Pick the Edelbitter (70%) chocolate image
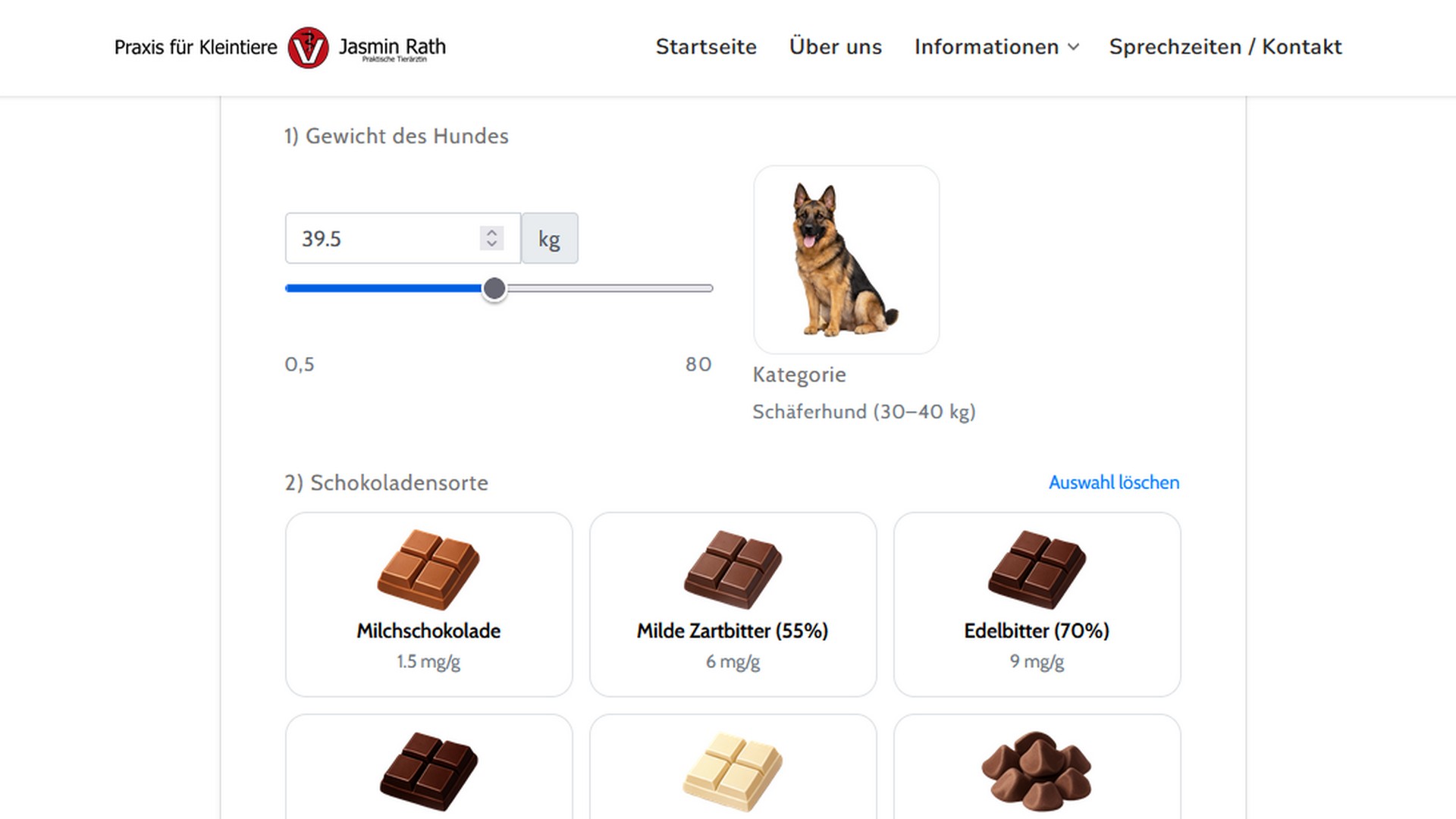Screen dimensions: 1456x819 (1037, 570)
